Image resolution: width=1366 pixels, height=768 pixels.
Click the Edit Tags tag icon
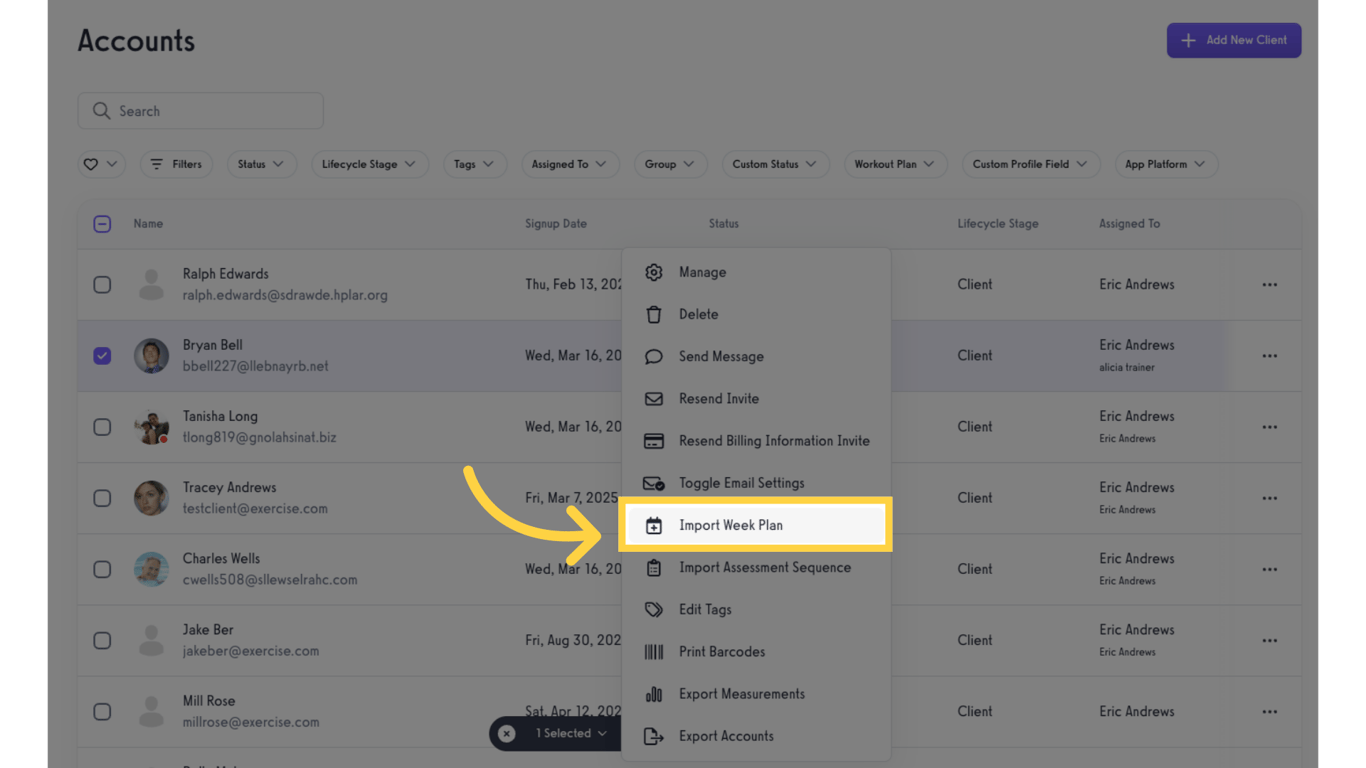pos(654,610)
